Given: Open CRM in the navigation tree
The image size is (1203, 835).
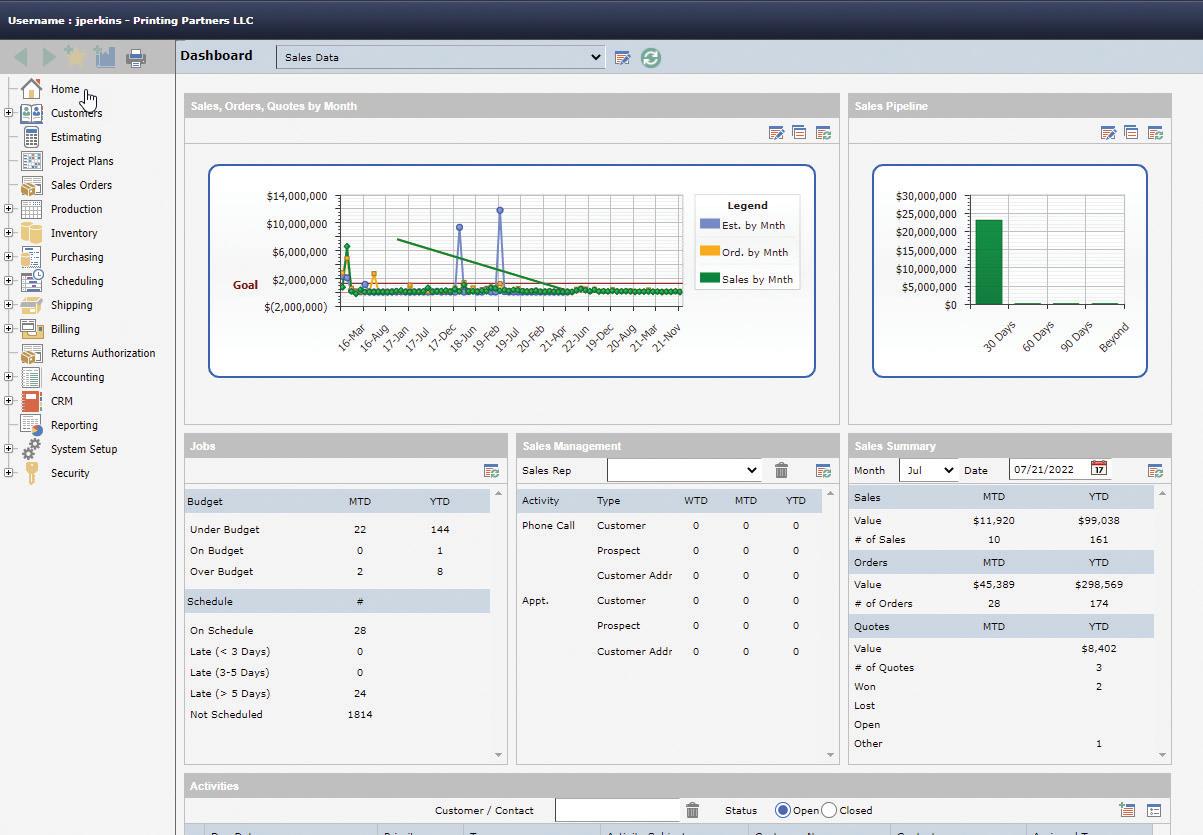Looking at the screenshot, I should pos(62,401).
